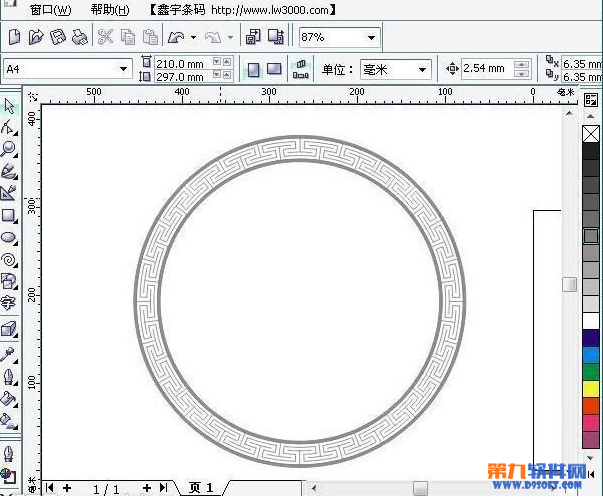Click the New document icon
The image size is (603, 500).
click(14, 37)
